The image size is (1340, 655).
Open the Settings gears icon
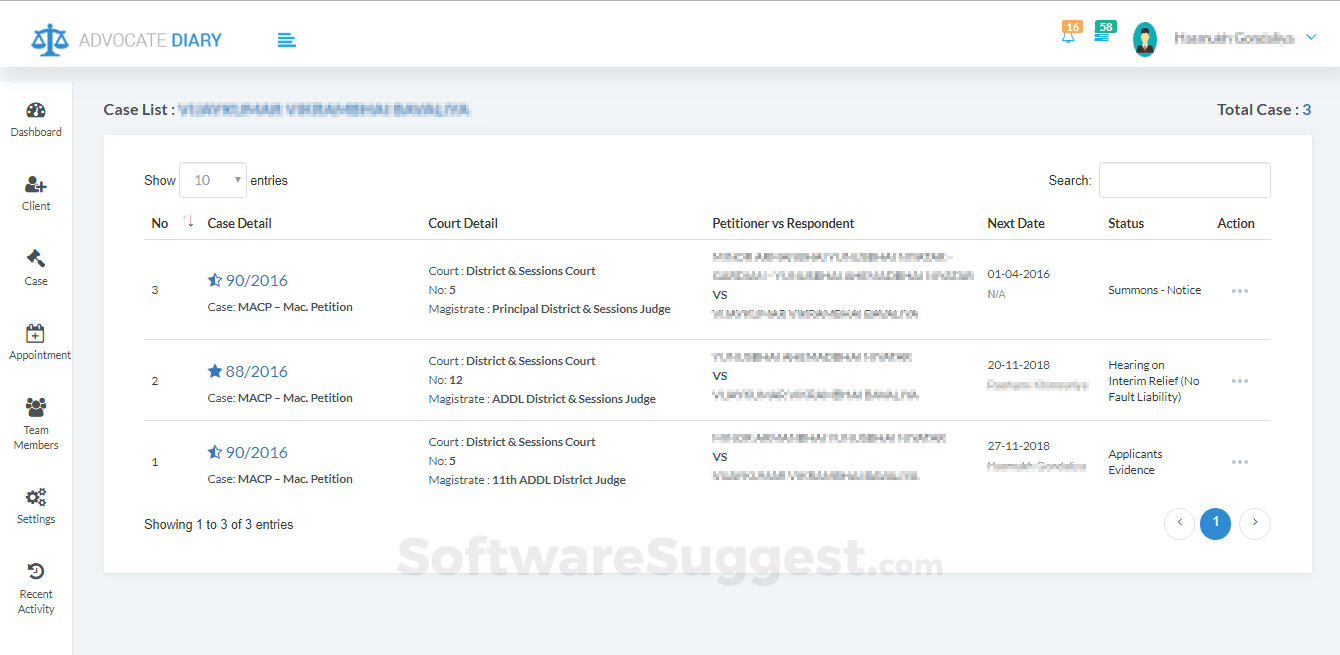coord(36,497)
